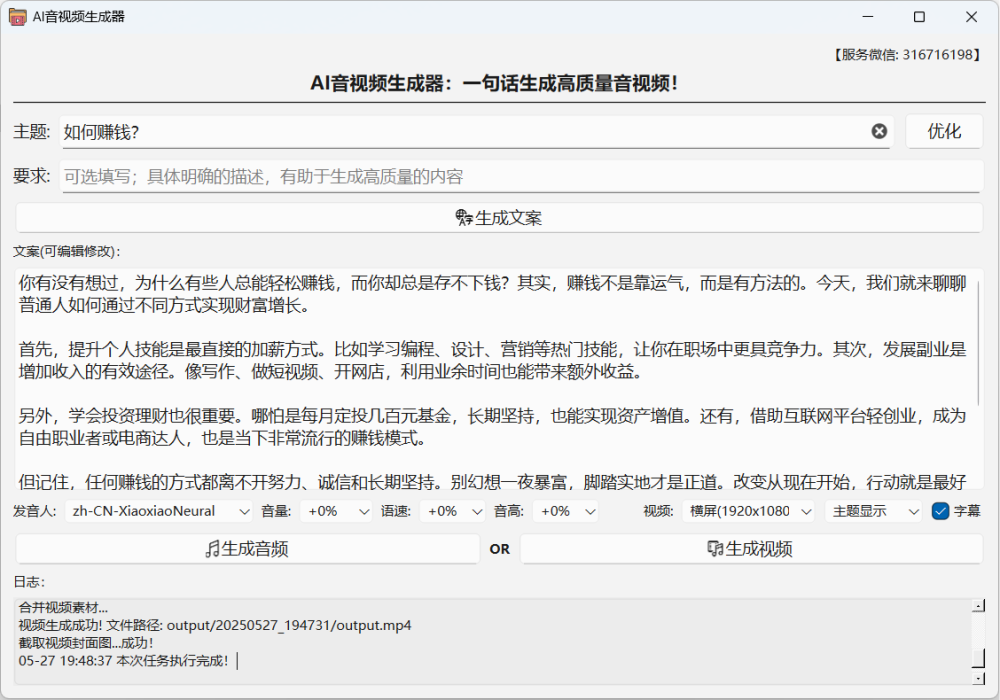
Task: Click 生成视频 to create video
Action: (750, 548)
